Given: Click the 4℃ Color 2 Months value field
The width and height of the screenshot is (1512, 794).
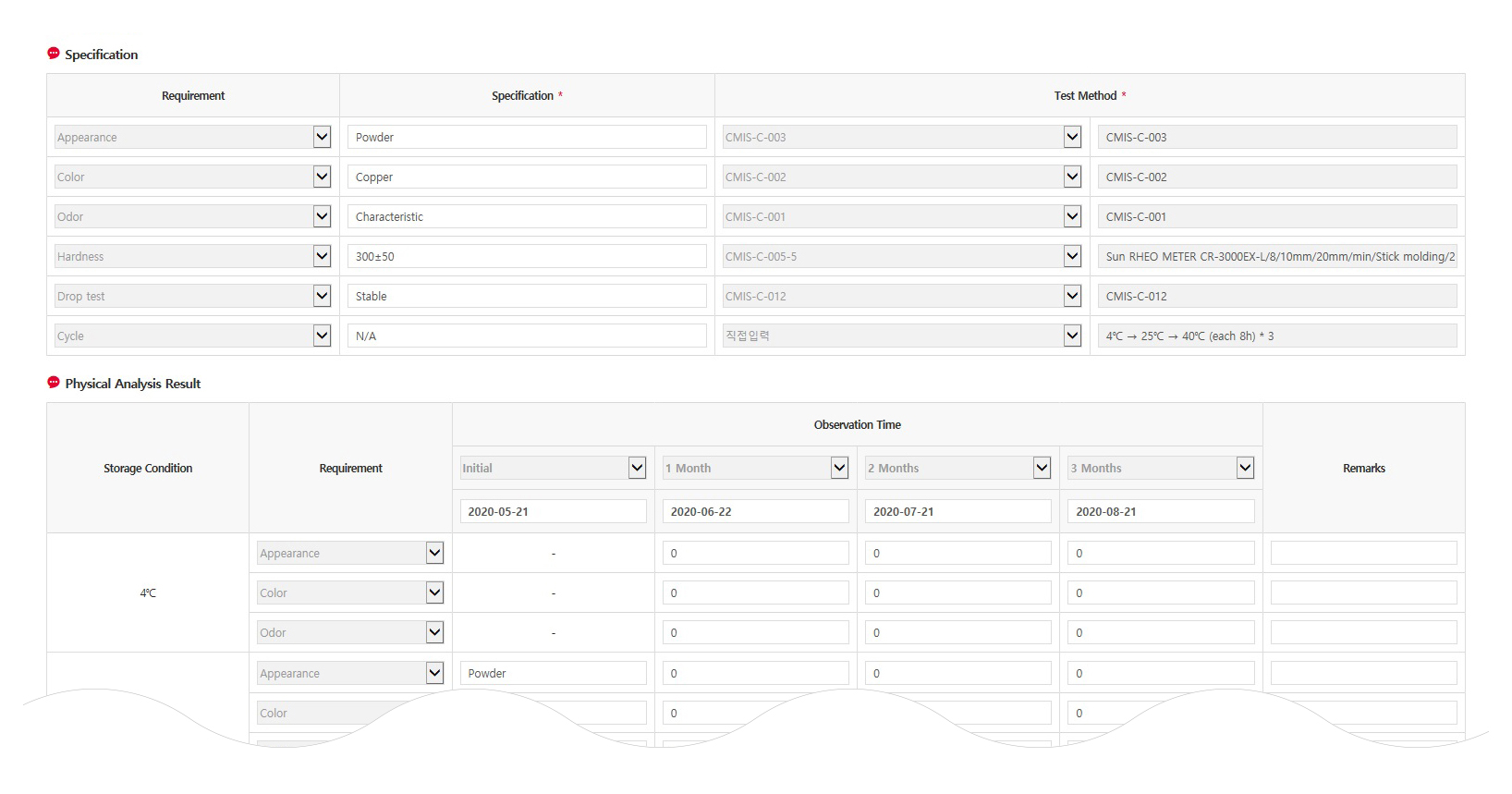Looking at the screenshot, I should 958,592.
